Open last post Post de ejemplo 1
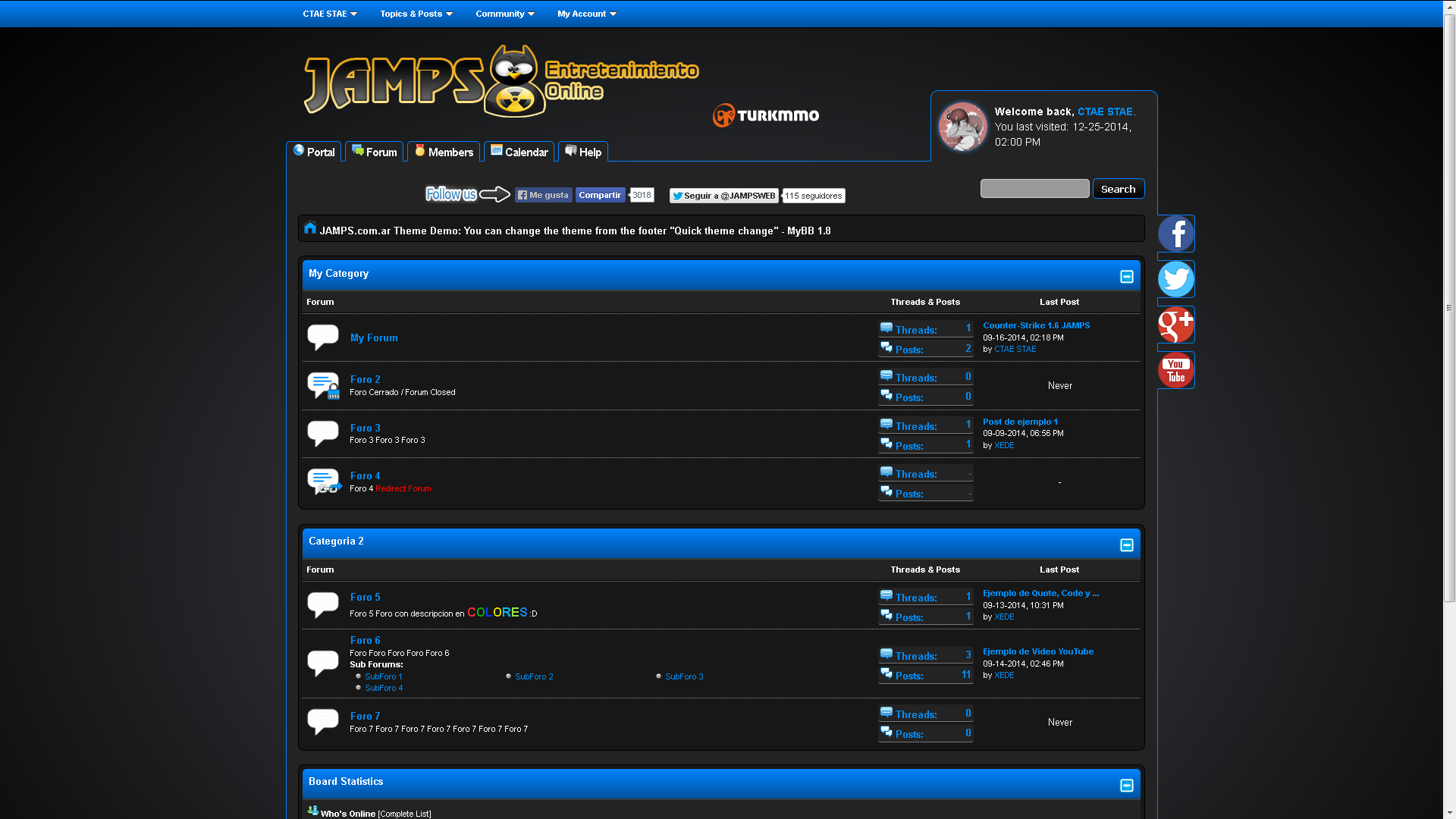The height and width of the screenshot is (819, 1456). (1020, 422)
